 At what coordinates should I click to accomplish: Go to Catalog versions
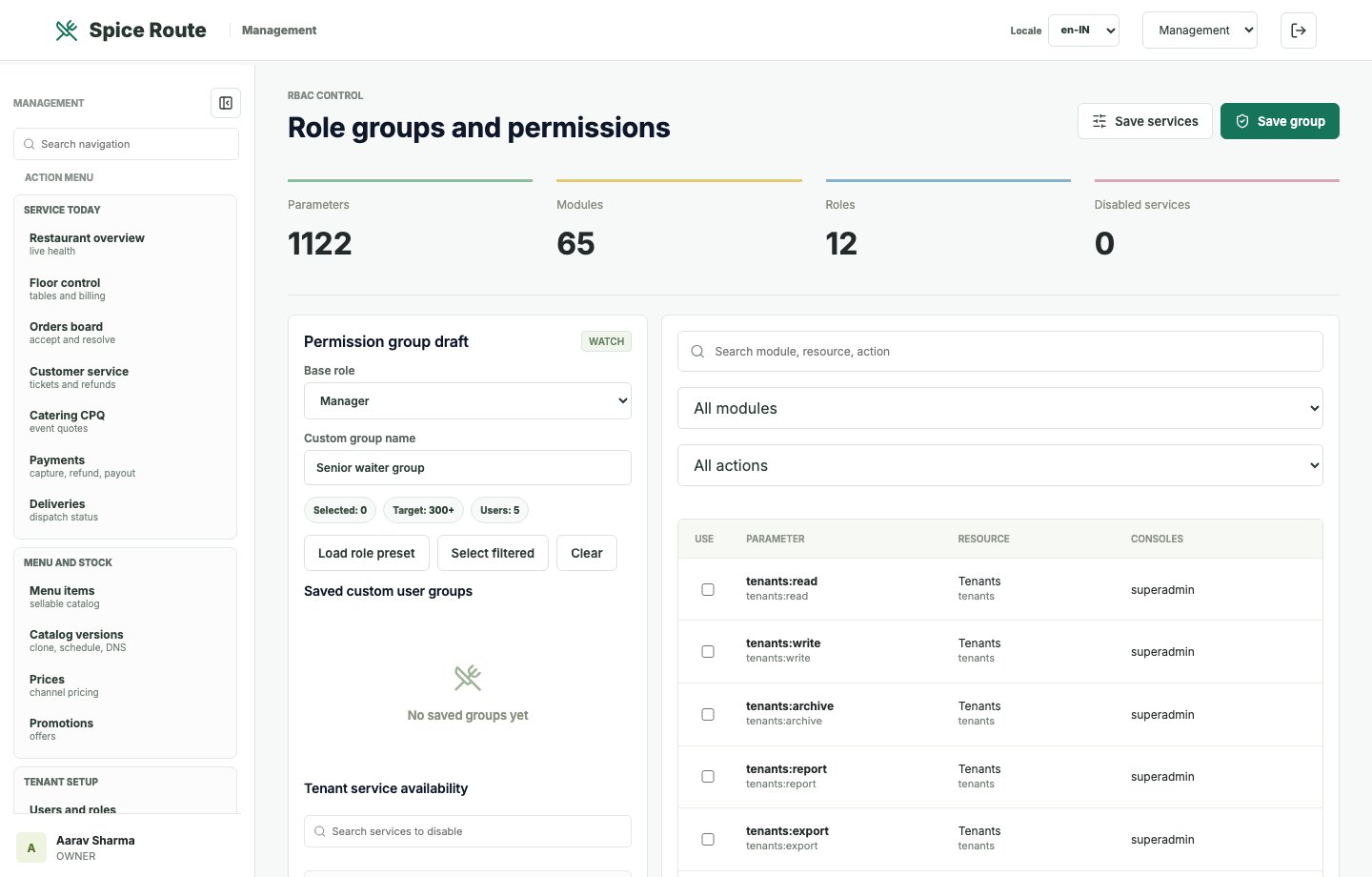coord(125,641)
